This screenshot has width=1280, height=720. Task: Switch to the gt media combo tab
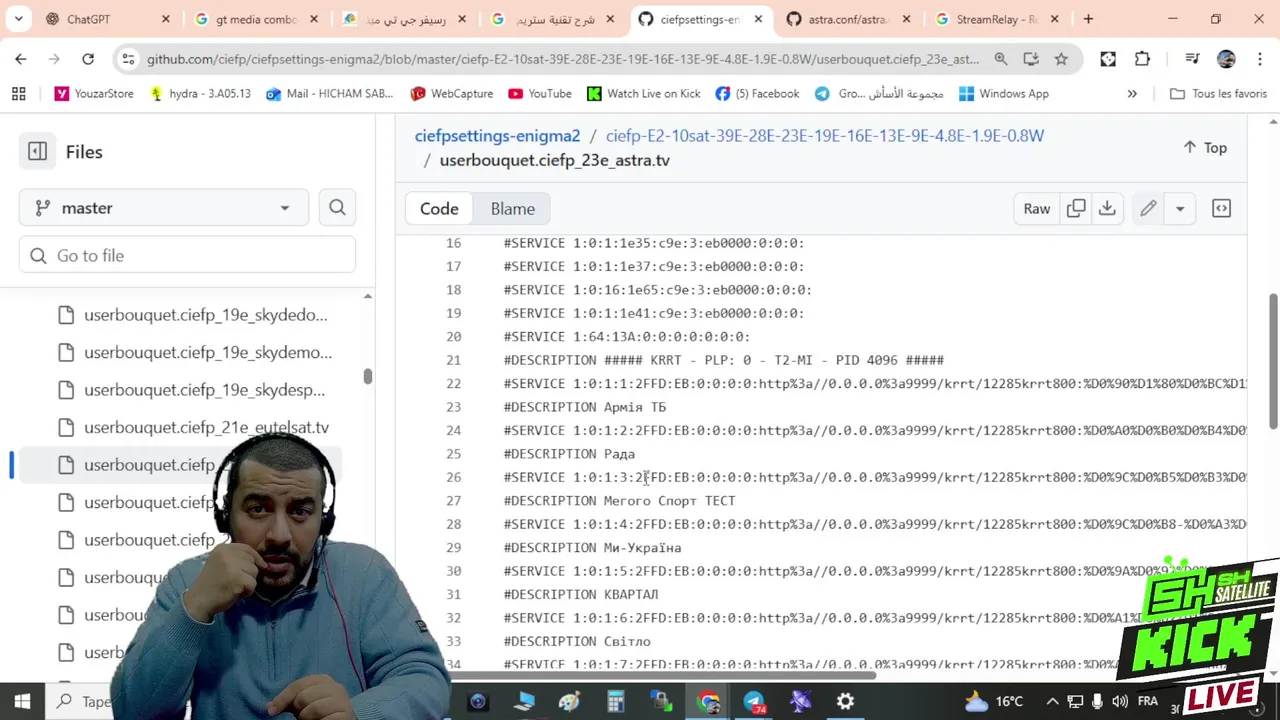point(256,19)
